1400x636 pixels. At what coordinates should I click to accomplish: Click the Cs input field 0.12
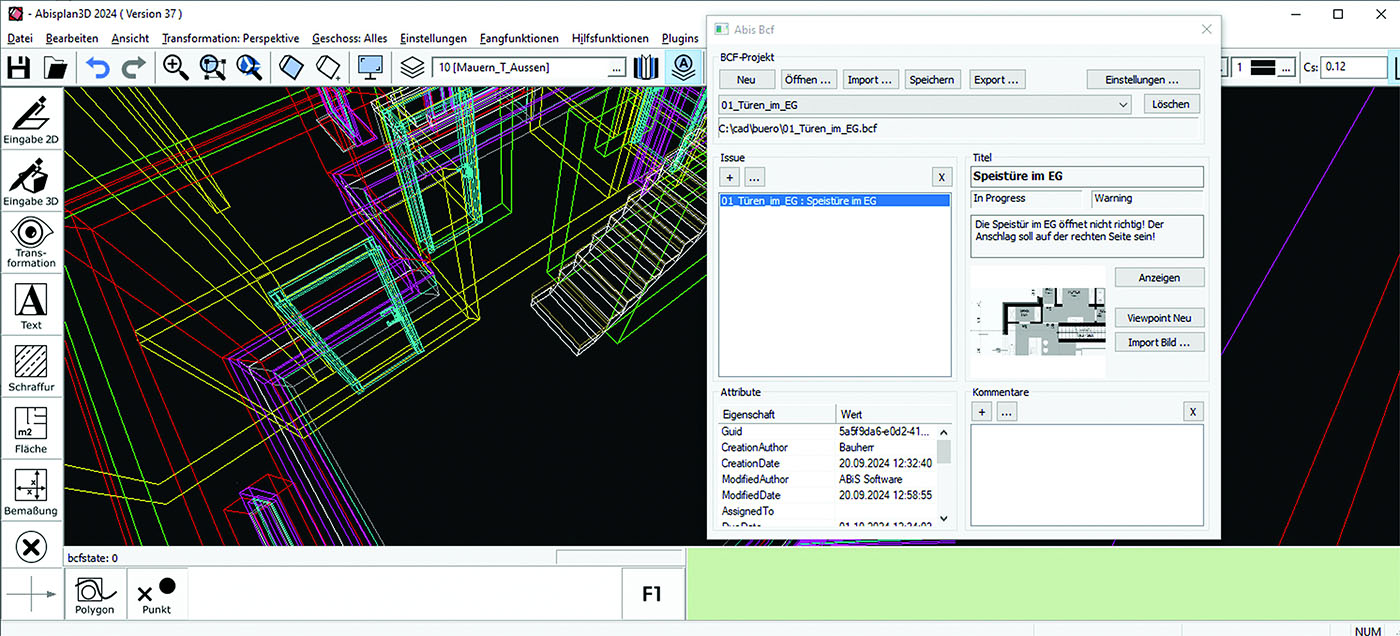coord(1354,68)
